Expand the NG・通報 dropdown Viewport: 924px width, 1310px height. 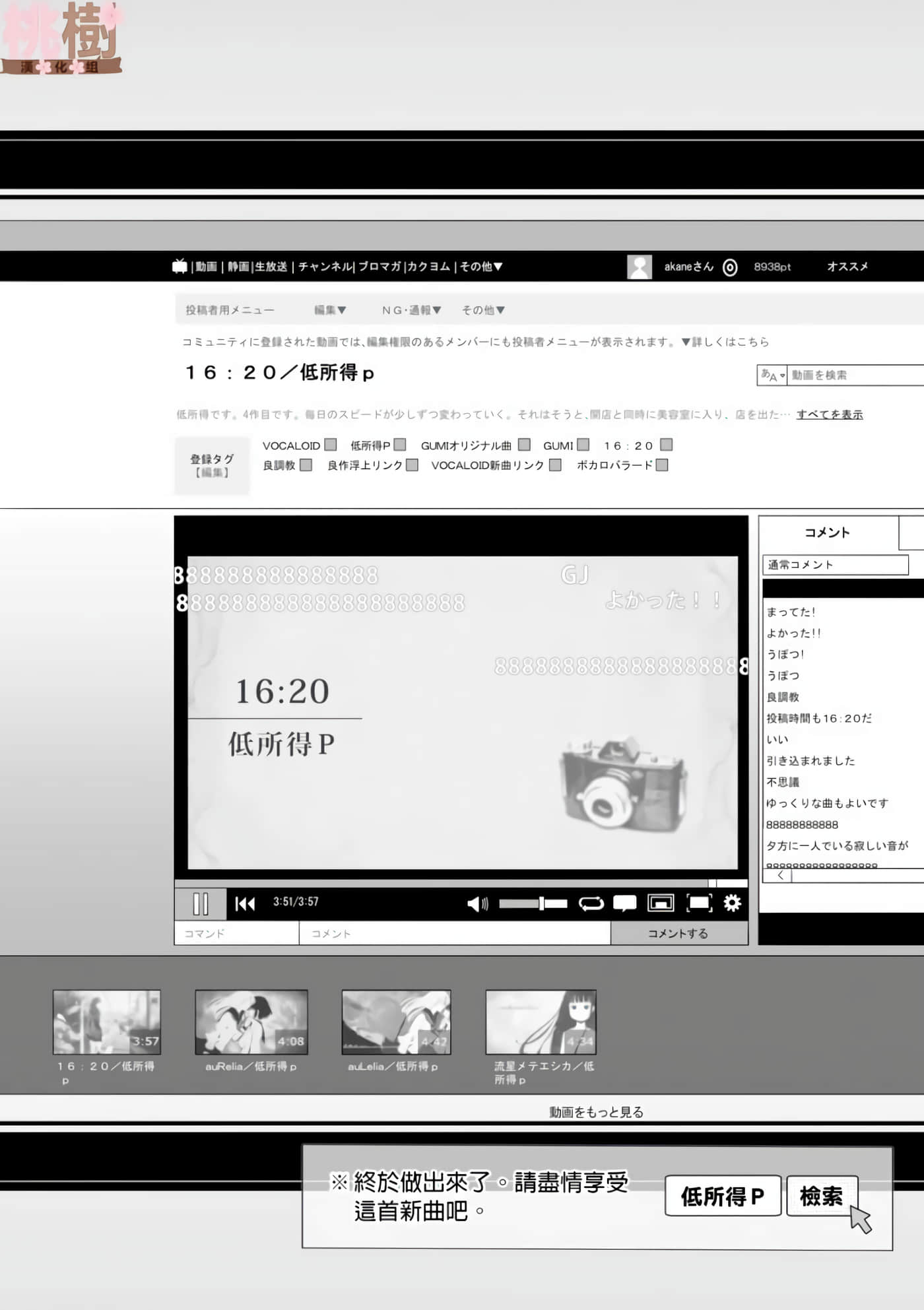point(411,310)
